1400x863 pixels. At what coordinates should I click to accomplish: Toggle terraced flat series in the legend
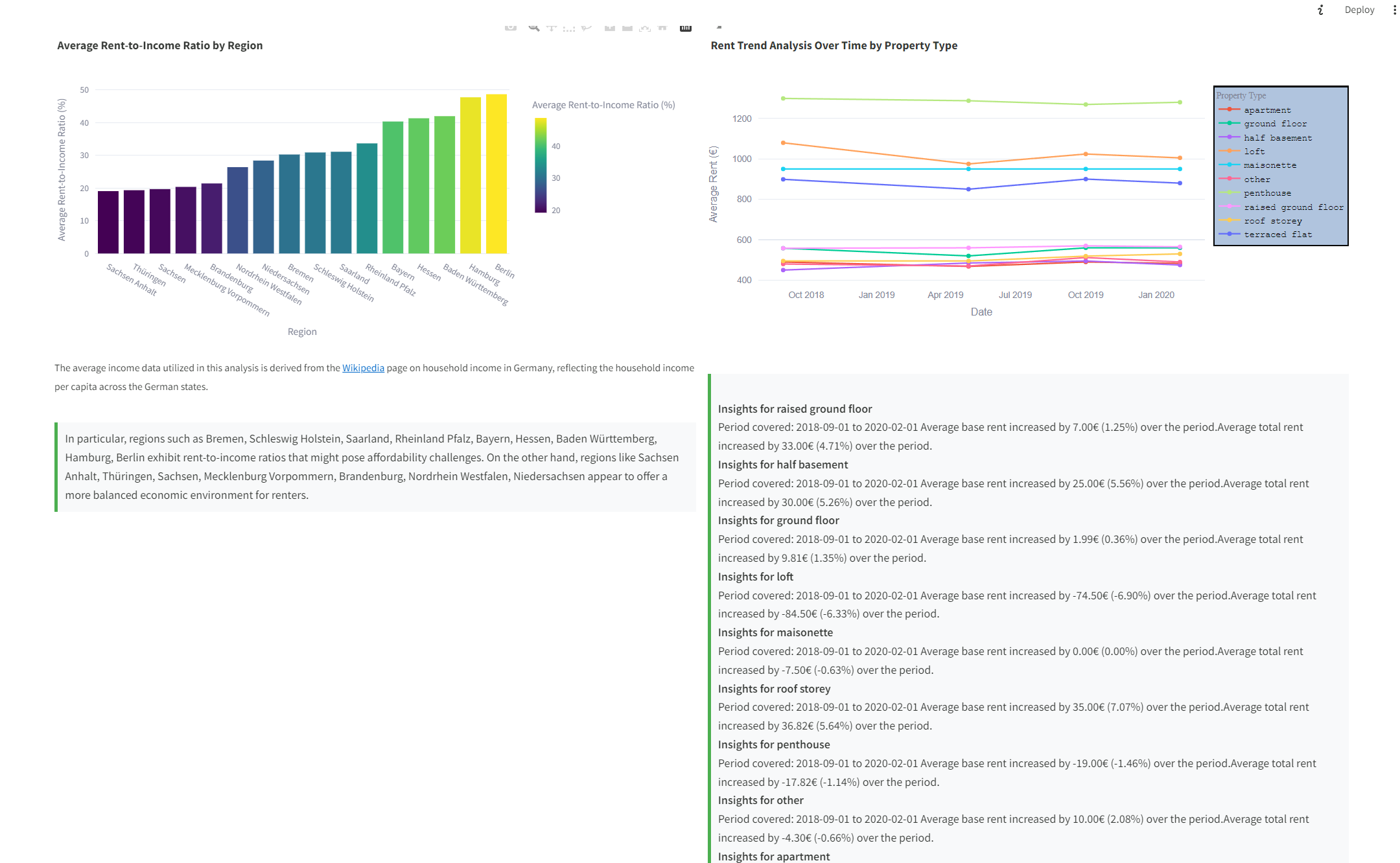[x=1277, y=235]
